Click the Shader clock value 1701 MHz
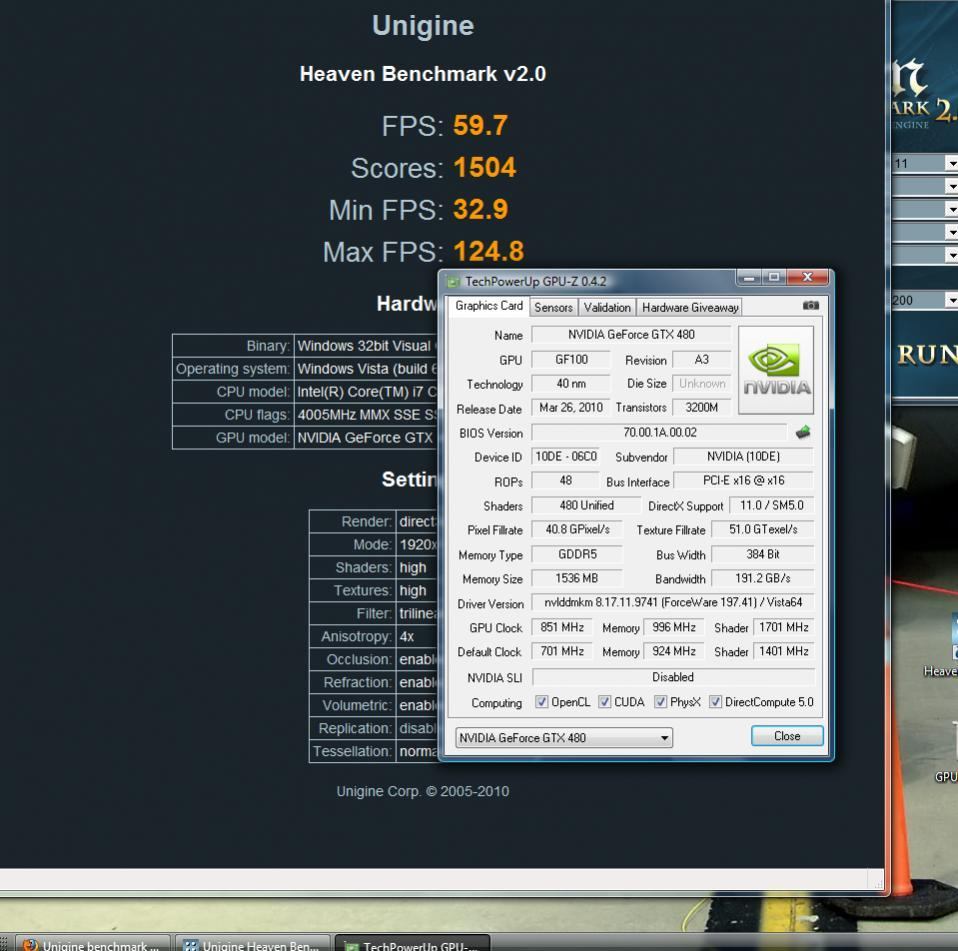 pos(783,627)
